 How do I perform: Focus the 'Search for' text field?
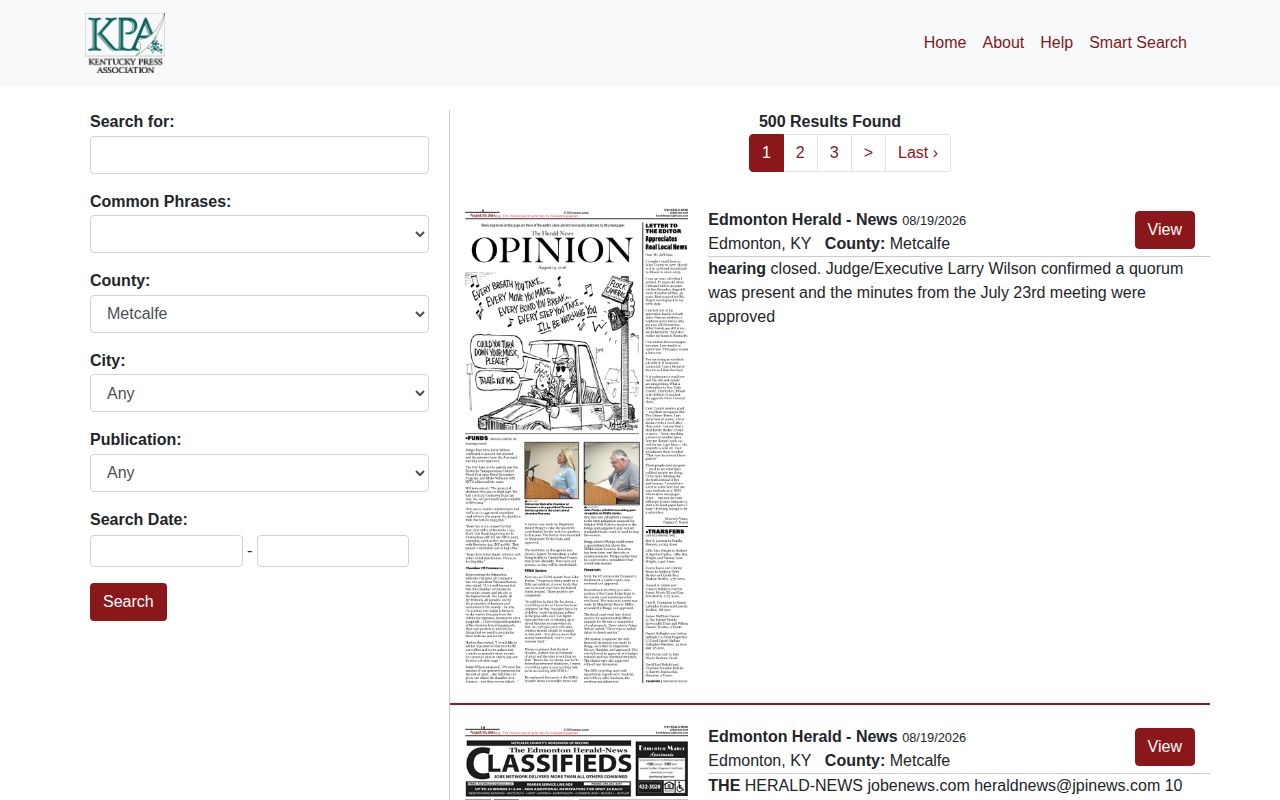pos(259,155)
